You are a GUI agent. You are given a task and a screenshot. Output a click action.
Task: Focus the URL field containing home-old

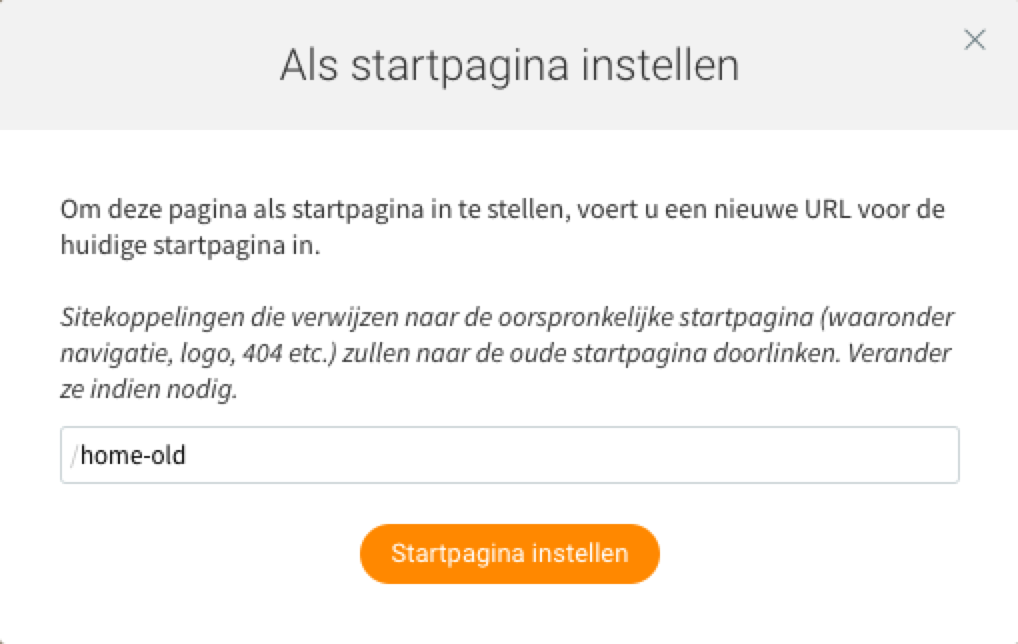[510, 456]
